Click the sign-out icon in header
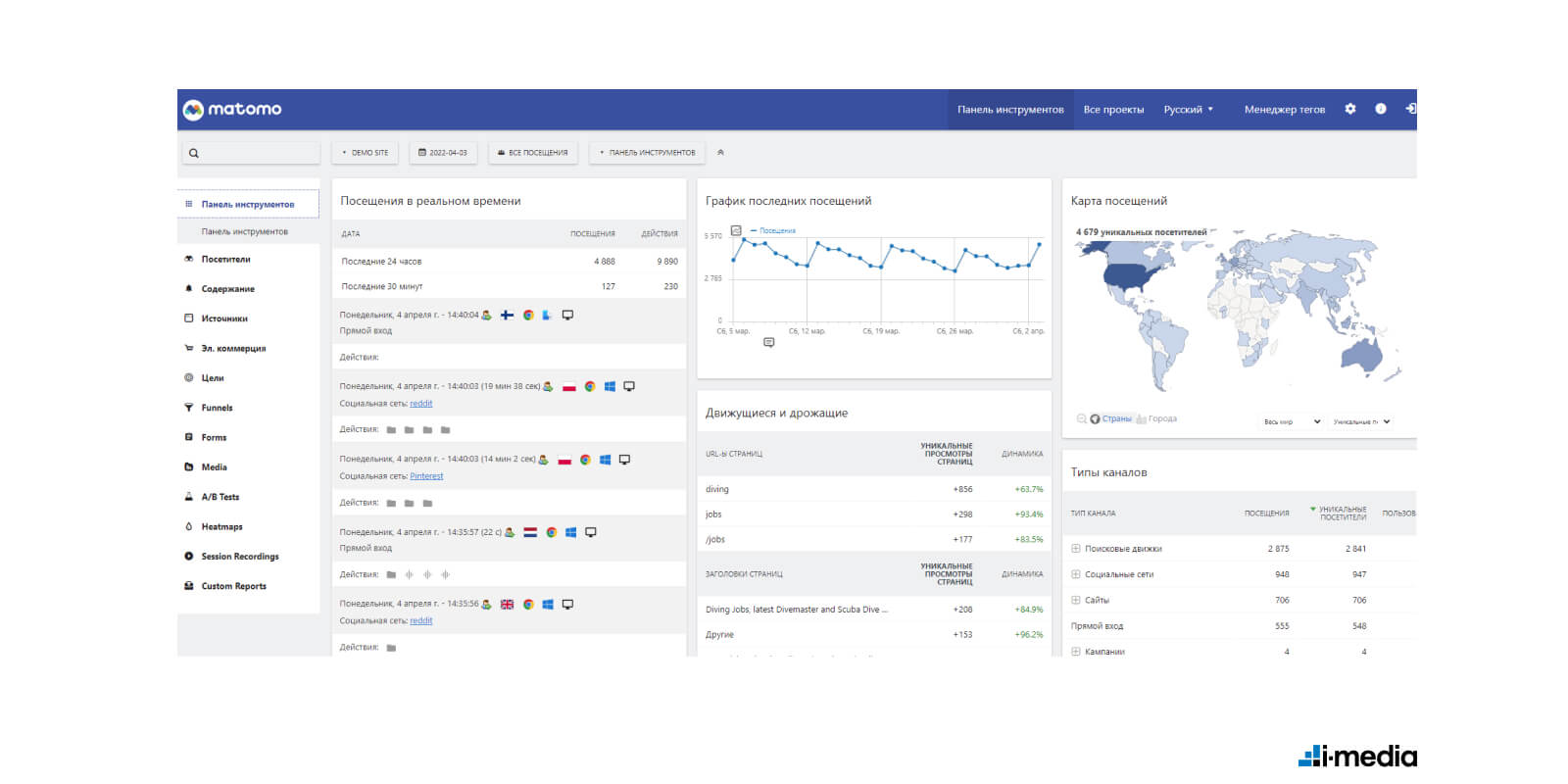Viewport: 1568px width, 784px height. (1410, 109)
